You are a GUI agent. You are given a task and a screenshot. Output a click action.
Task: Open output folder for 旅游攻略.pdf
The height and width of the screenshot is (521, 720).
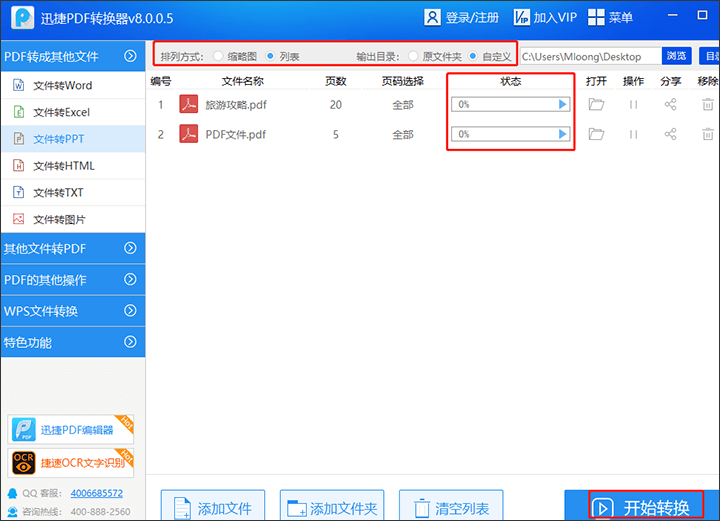click(596, 104)
